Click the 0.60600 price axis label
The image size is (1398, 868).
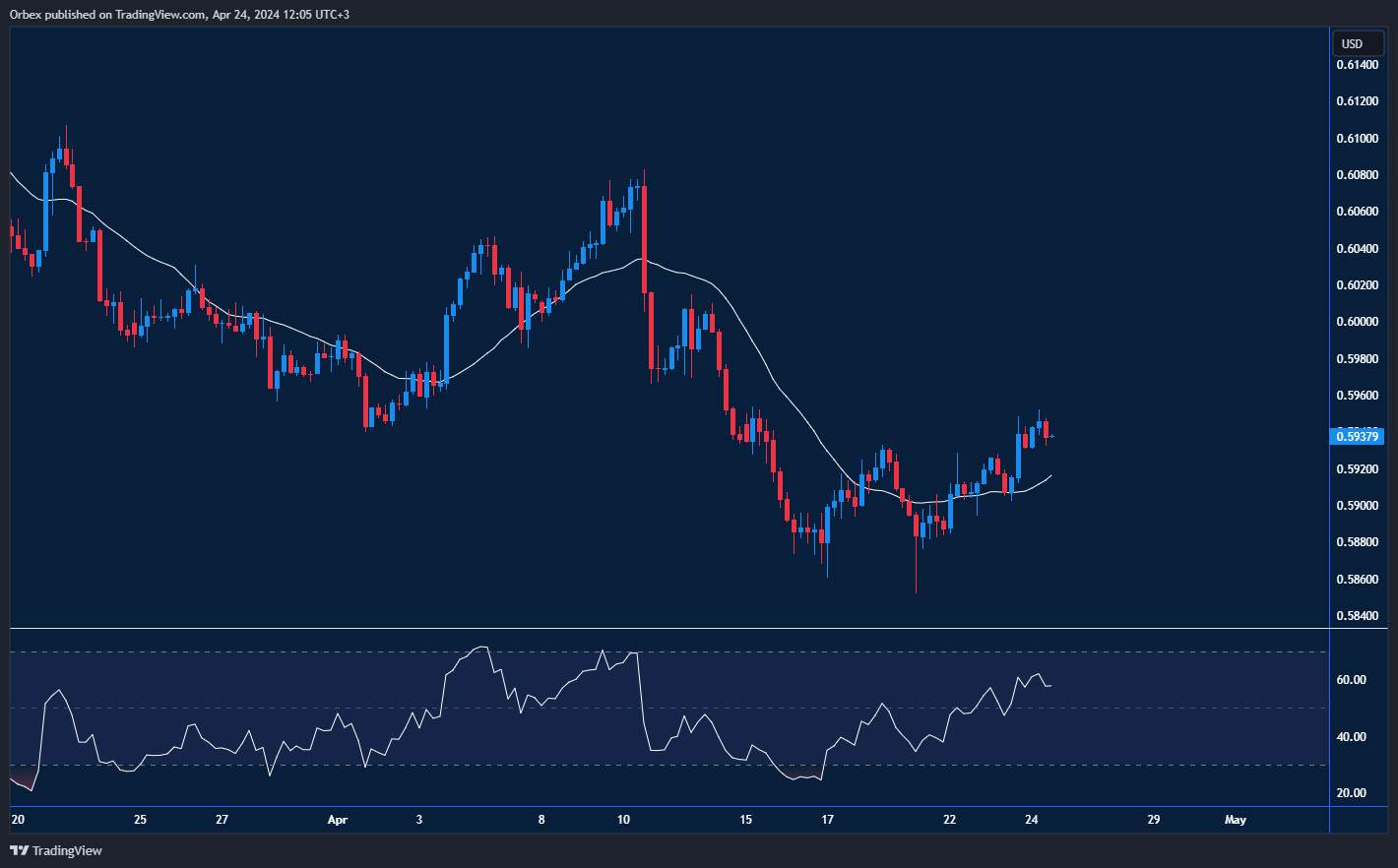1357,212
